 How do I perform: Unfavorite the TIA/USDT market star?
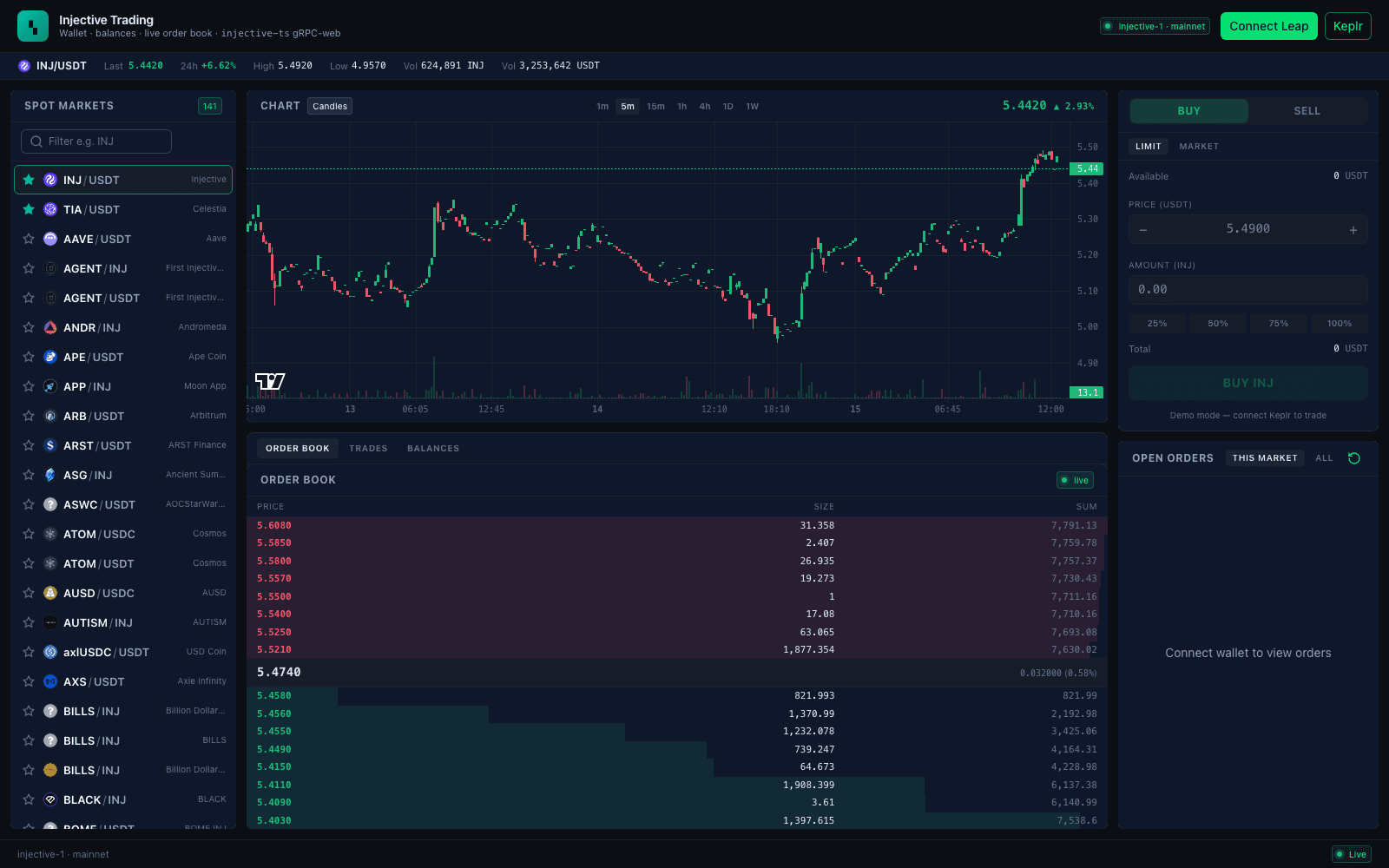click(x=29, y=209)
